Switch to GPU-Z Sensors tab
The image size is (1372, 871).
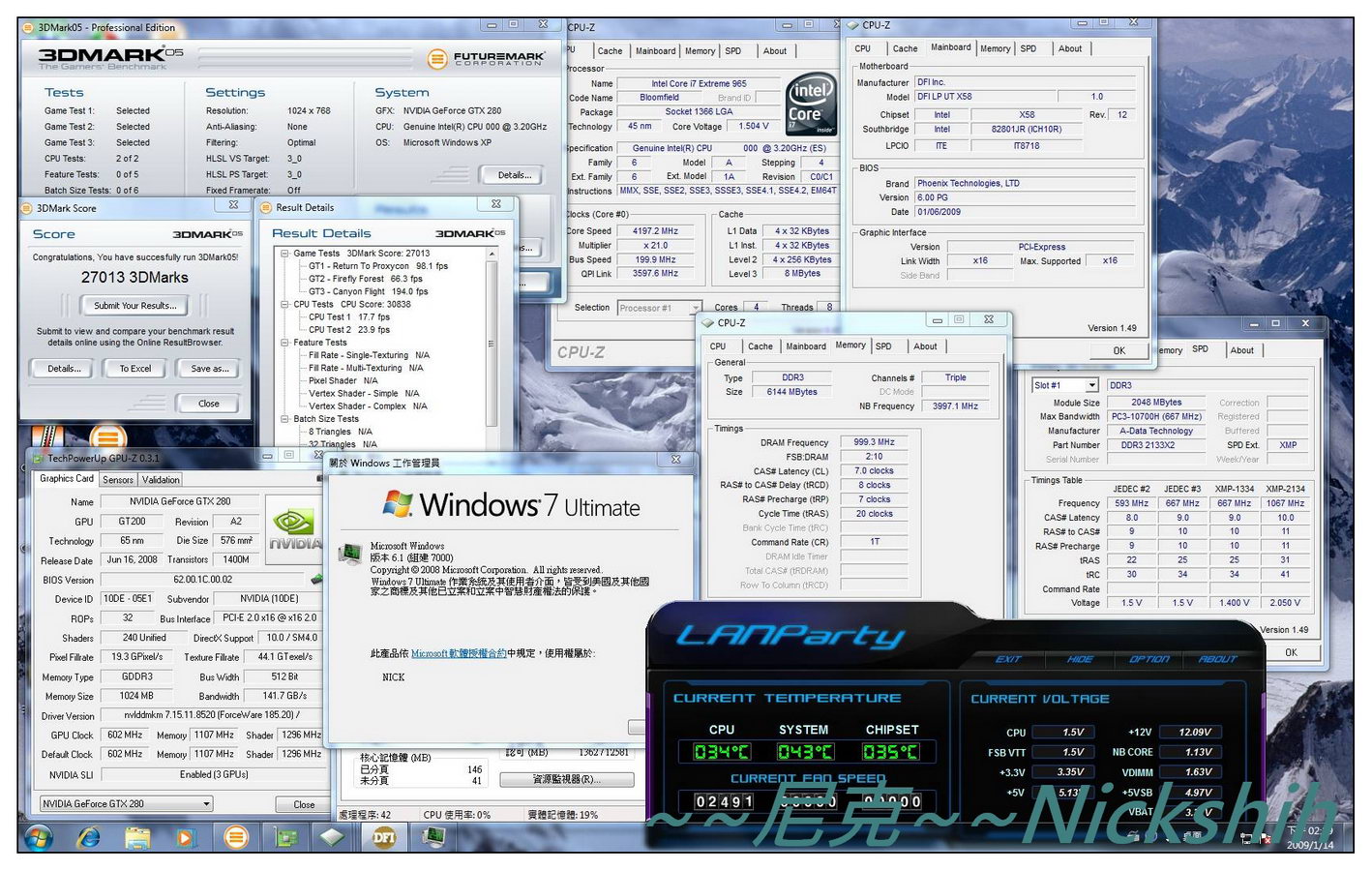[118, 480]
